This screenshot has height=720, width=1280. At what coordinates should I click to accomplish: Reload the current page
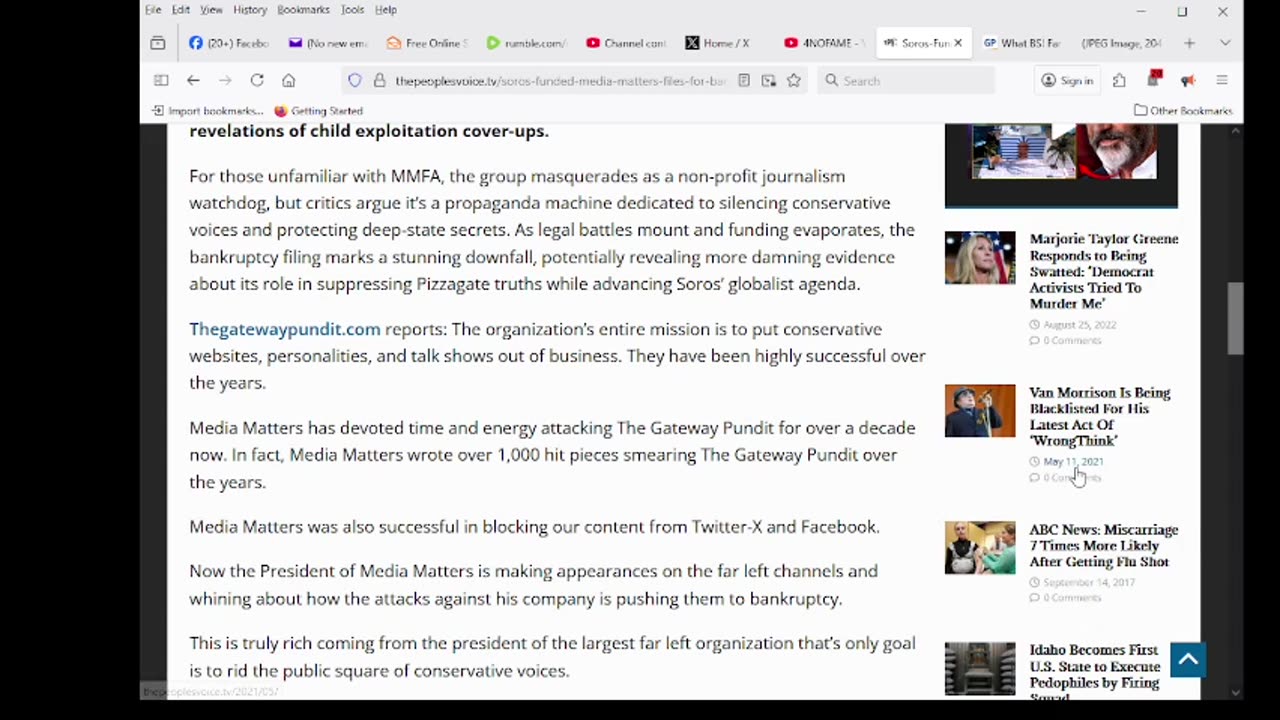click(257, 80)
